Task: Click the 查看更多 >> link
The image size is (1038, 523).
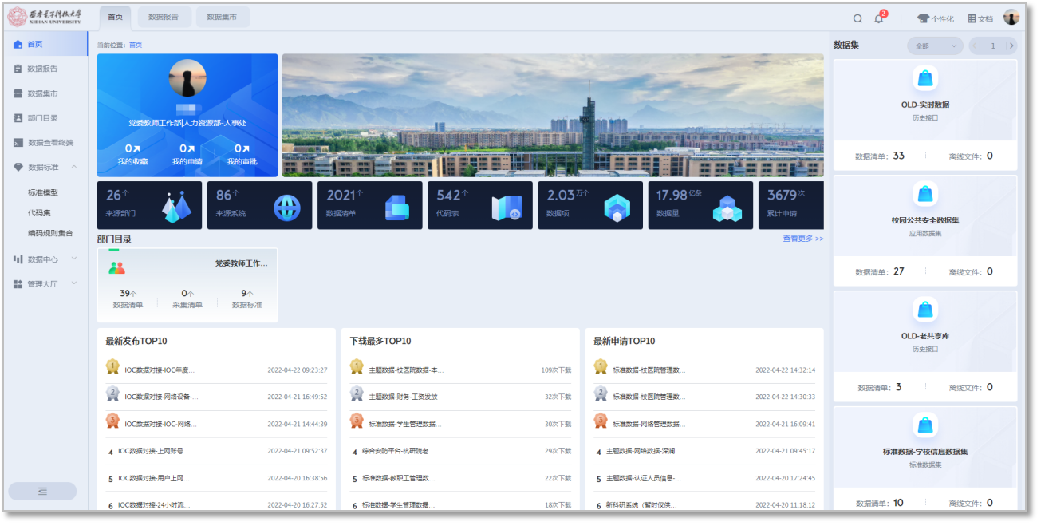Action: (x=803, y=238)
